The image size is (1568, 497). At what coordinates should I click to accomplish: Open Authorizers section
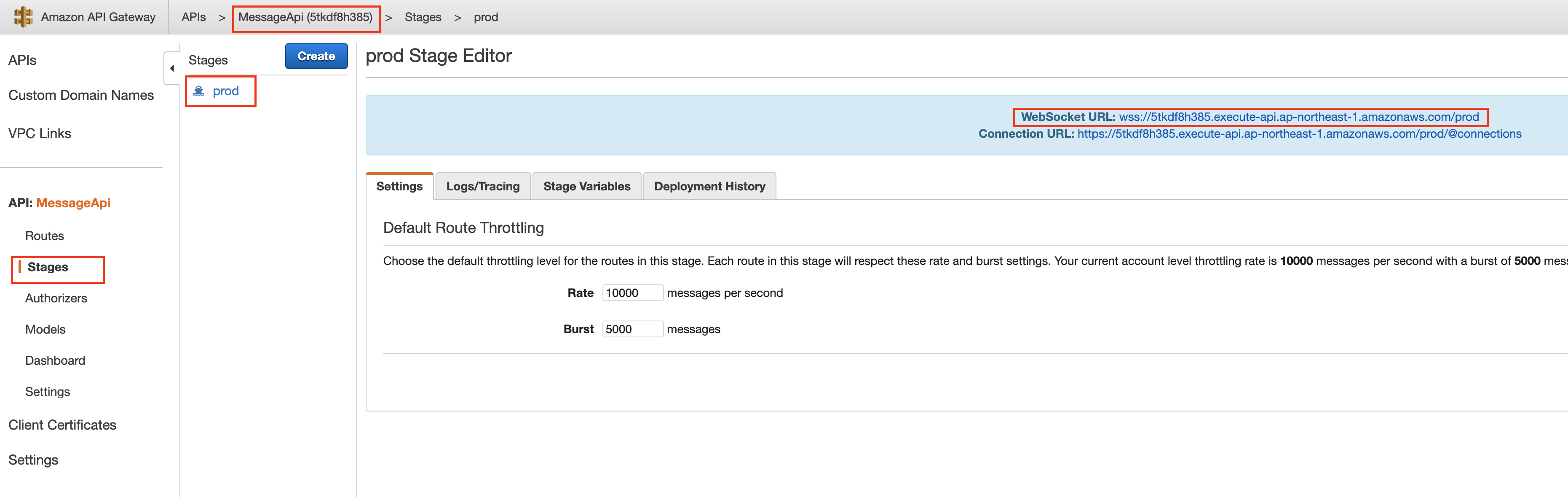[56, 298]
